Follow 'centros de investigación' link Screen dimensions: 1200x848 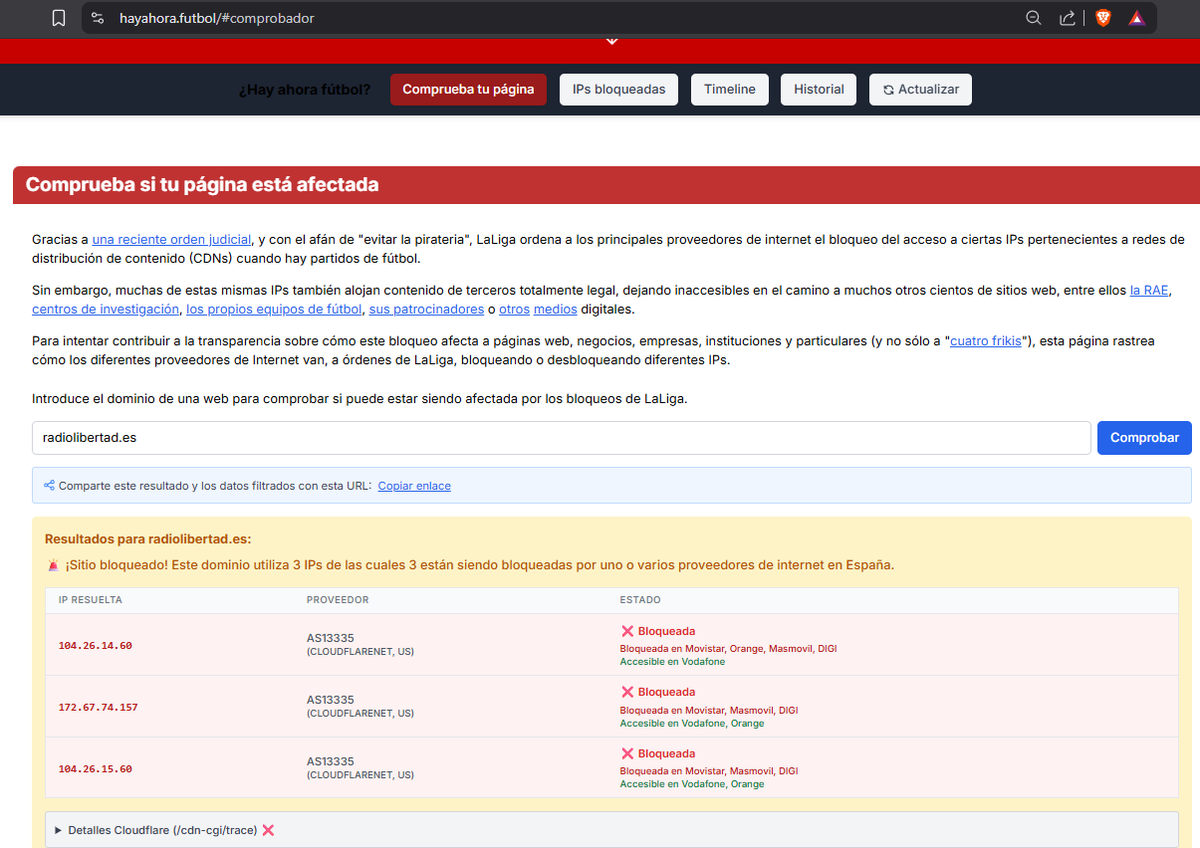106,309
